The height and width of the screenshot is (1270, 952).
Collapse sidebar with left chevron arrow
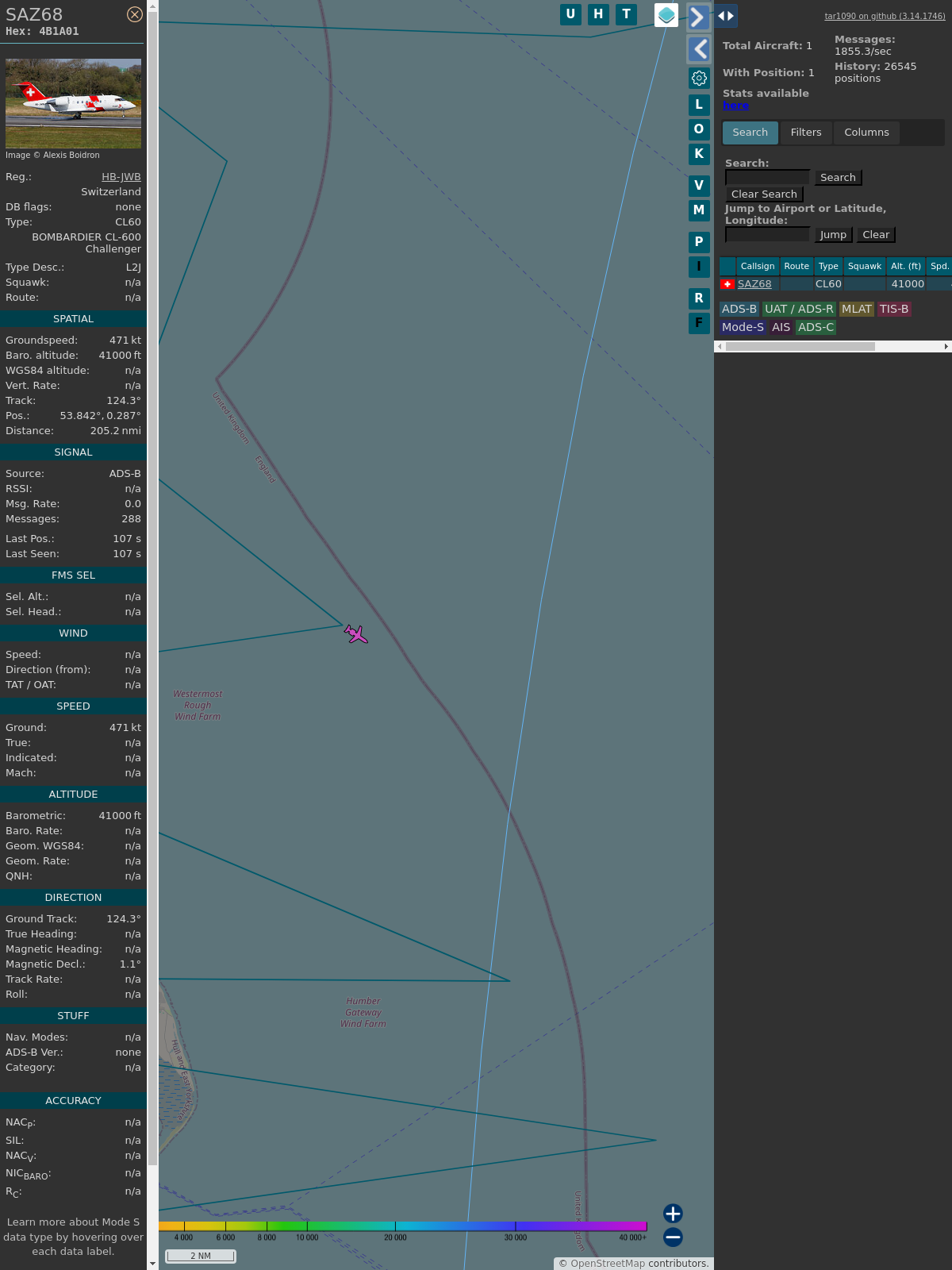[x=698, y=49]
